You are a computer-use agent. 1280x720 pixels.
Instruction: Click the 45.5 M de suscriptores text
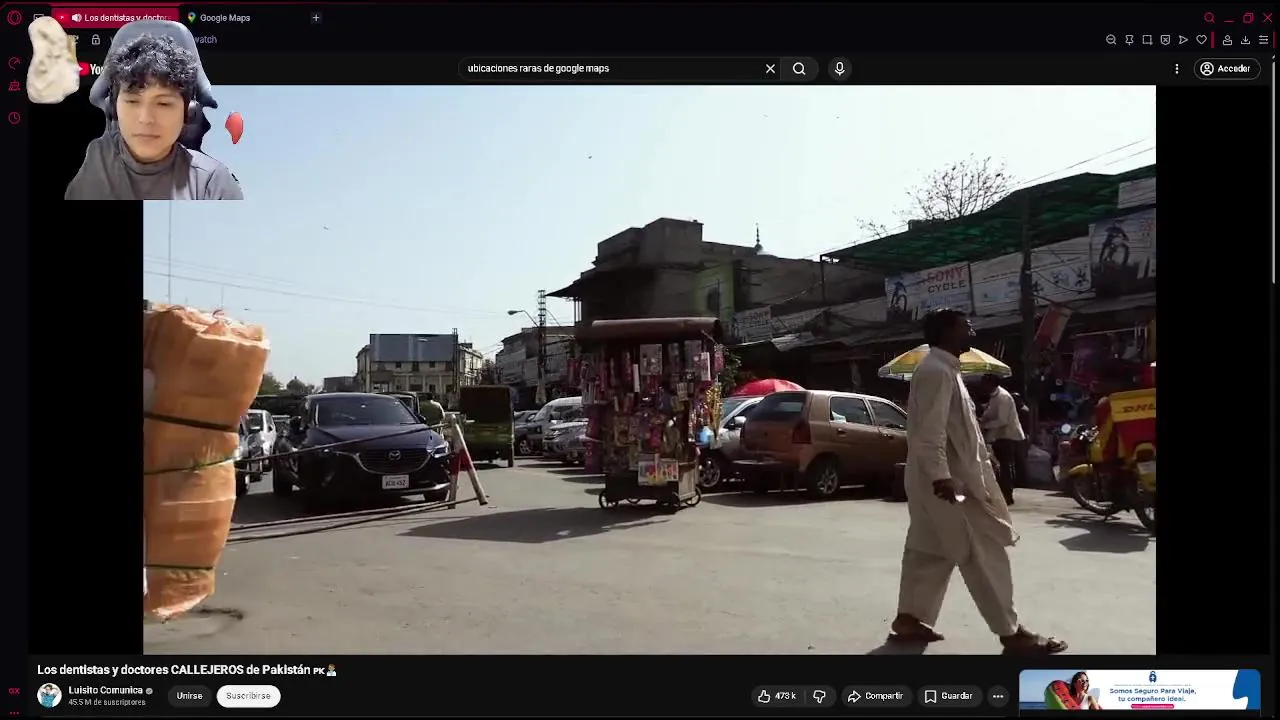(x=107, y=702)
